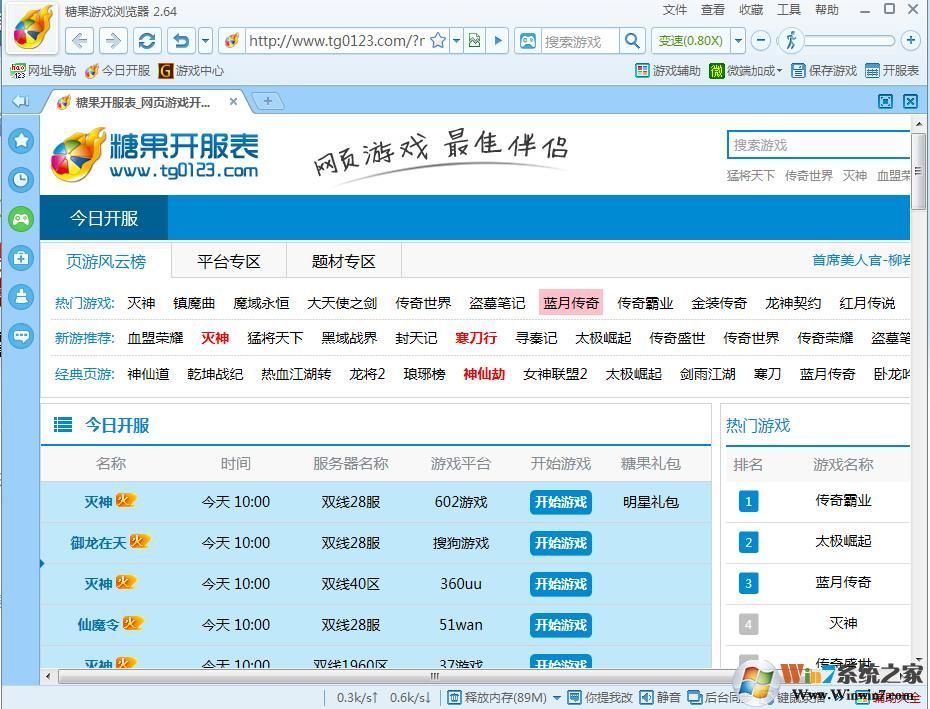Image resolution: width=930 pixels, height=709 pixels.
Task: Open the undo history dropdown arrow
Action: (x=205, y=41)
